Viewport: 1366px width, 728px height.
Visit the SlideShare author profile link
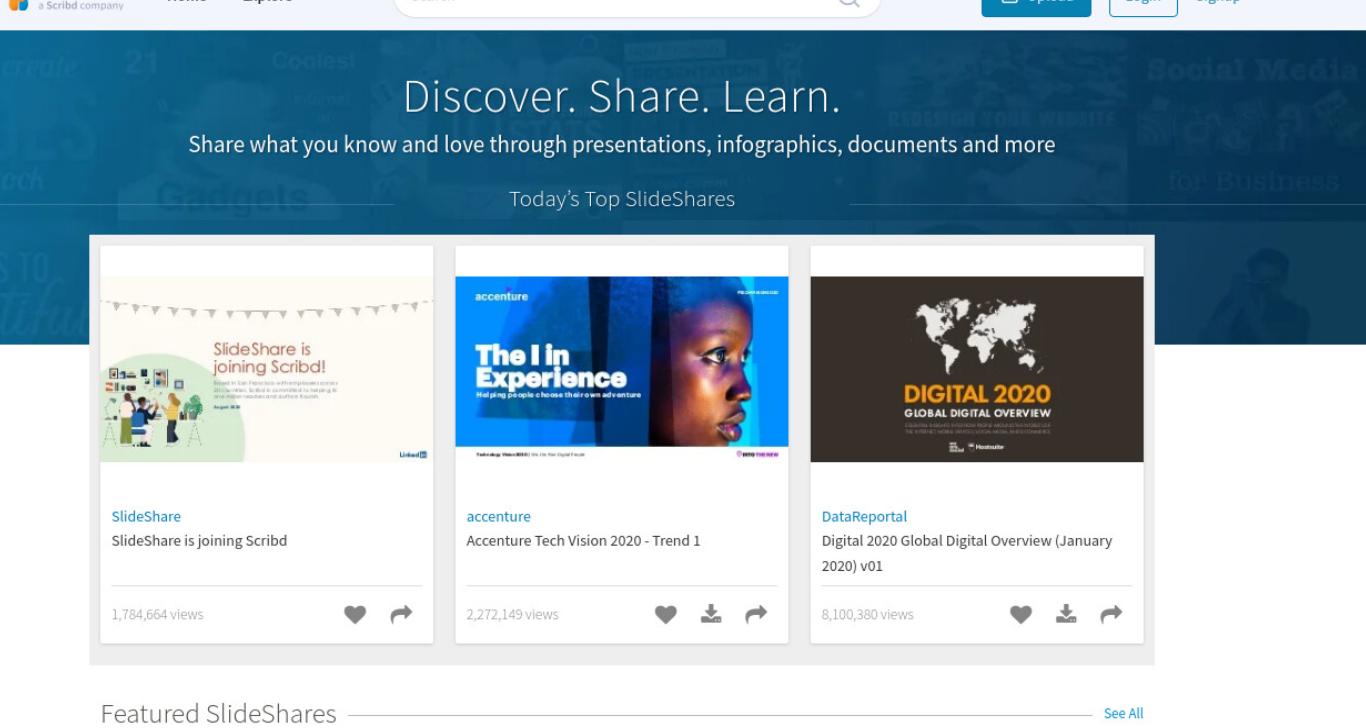(x=146, y=516)
